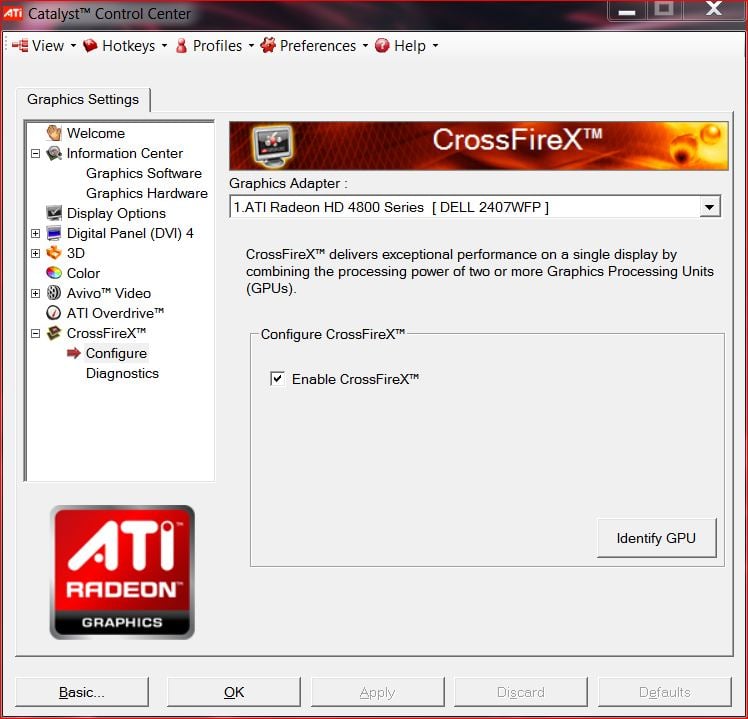Select Configure under CrossFireX
The width and height of the screenshot is (748, 719).
point(116,353)
